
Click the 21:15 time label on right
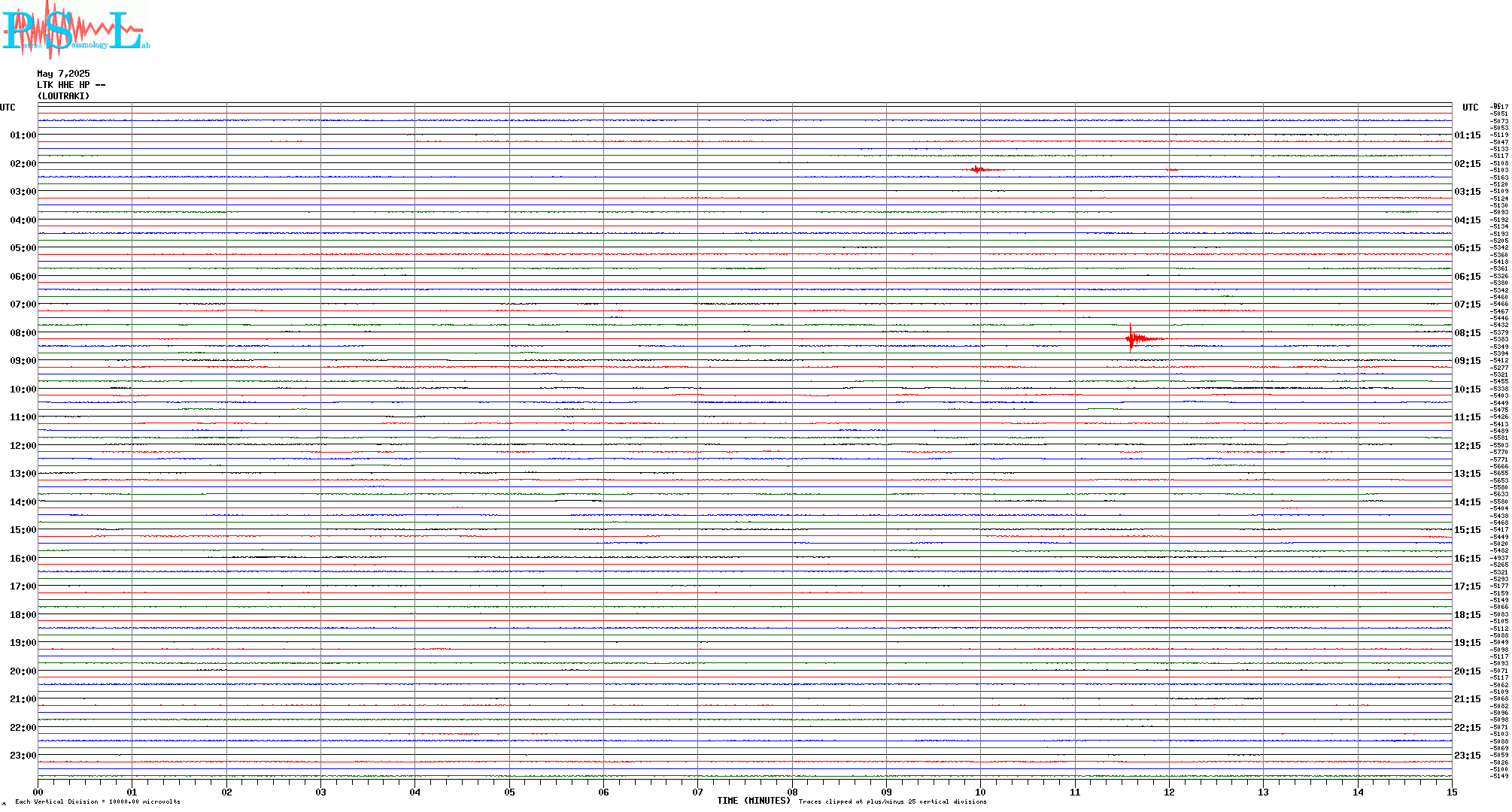click(x=1467, y=699)
